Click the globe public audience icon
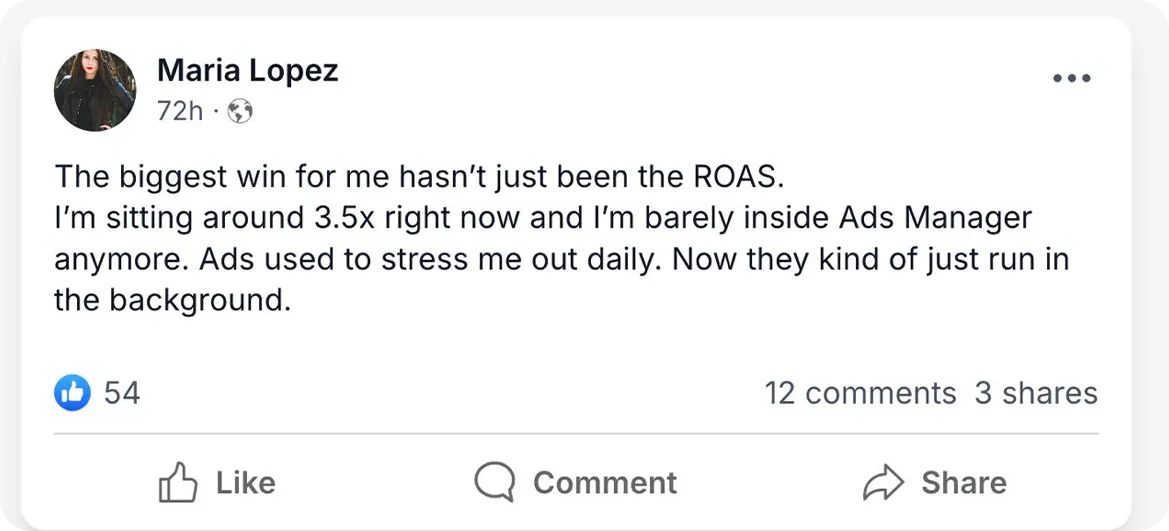Viewport: 1169px width, 531px height. [x=240, y=112]
